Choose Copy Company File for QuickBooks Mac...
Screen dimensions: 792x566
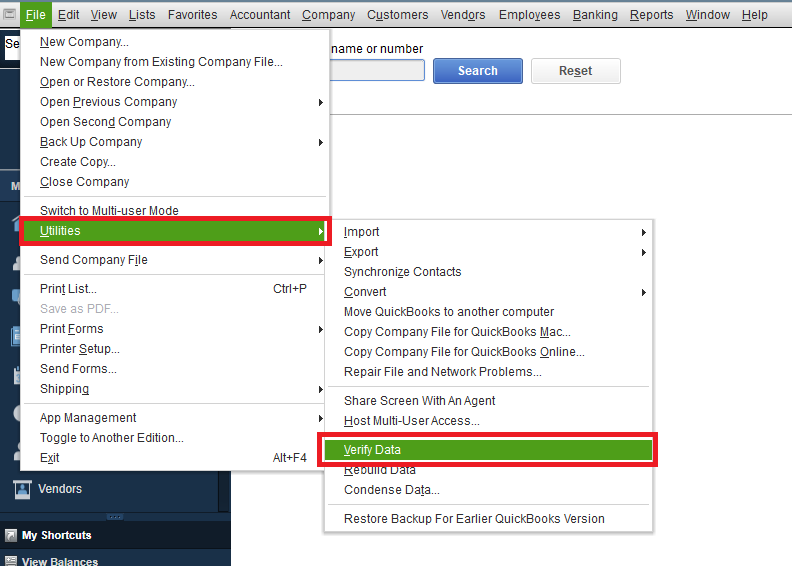tap(488, 332)
